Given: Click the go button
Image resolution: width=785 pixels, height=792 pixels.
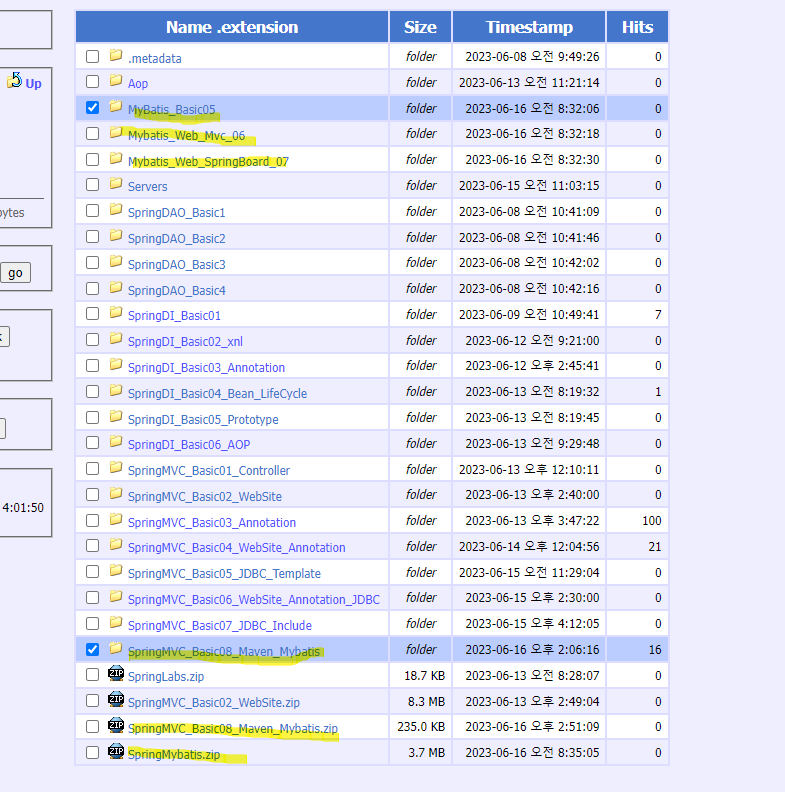Looking at the screenshot, I should coord(15,273).
